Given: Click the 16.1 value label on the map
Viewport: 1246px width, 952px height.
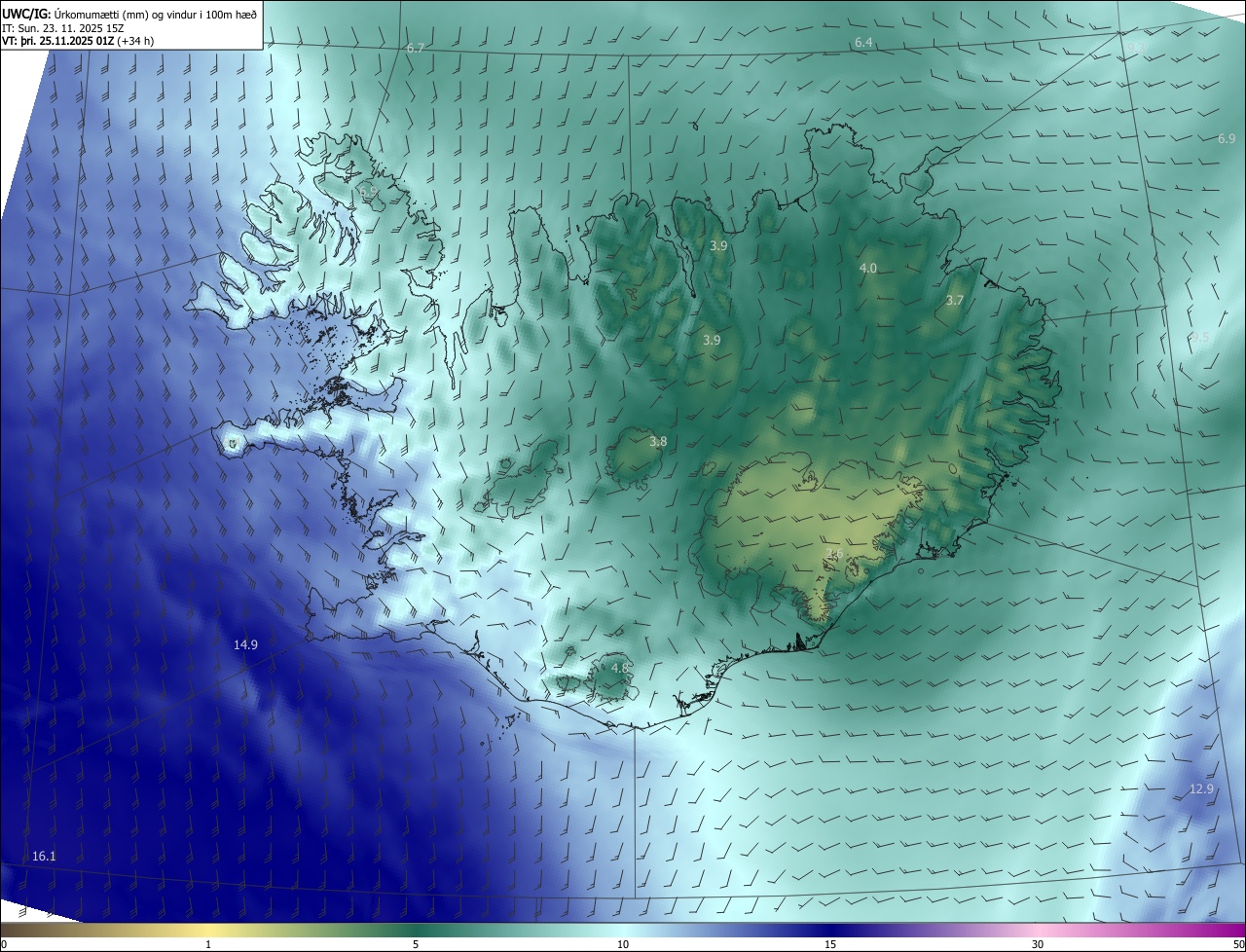Looking at the screenshot, I should [x=44, y=856].
